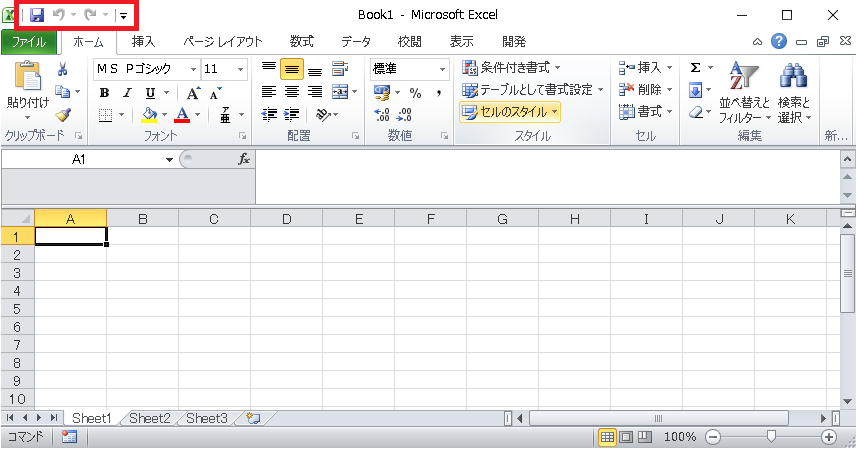Apply percent style

pyautogui.click(x=415, y=93)
